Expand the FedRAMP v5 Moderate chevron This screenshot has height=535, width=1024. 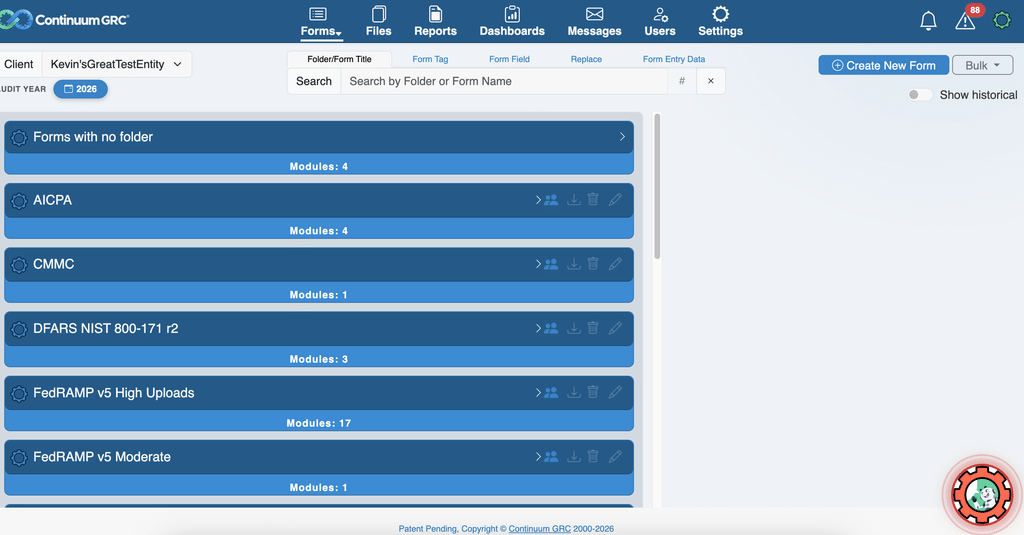tap(538, 457)
